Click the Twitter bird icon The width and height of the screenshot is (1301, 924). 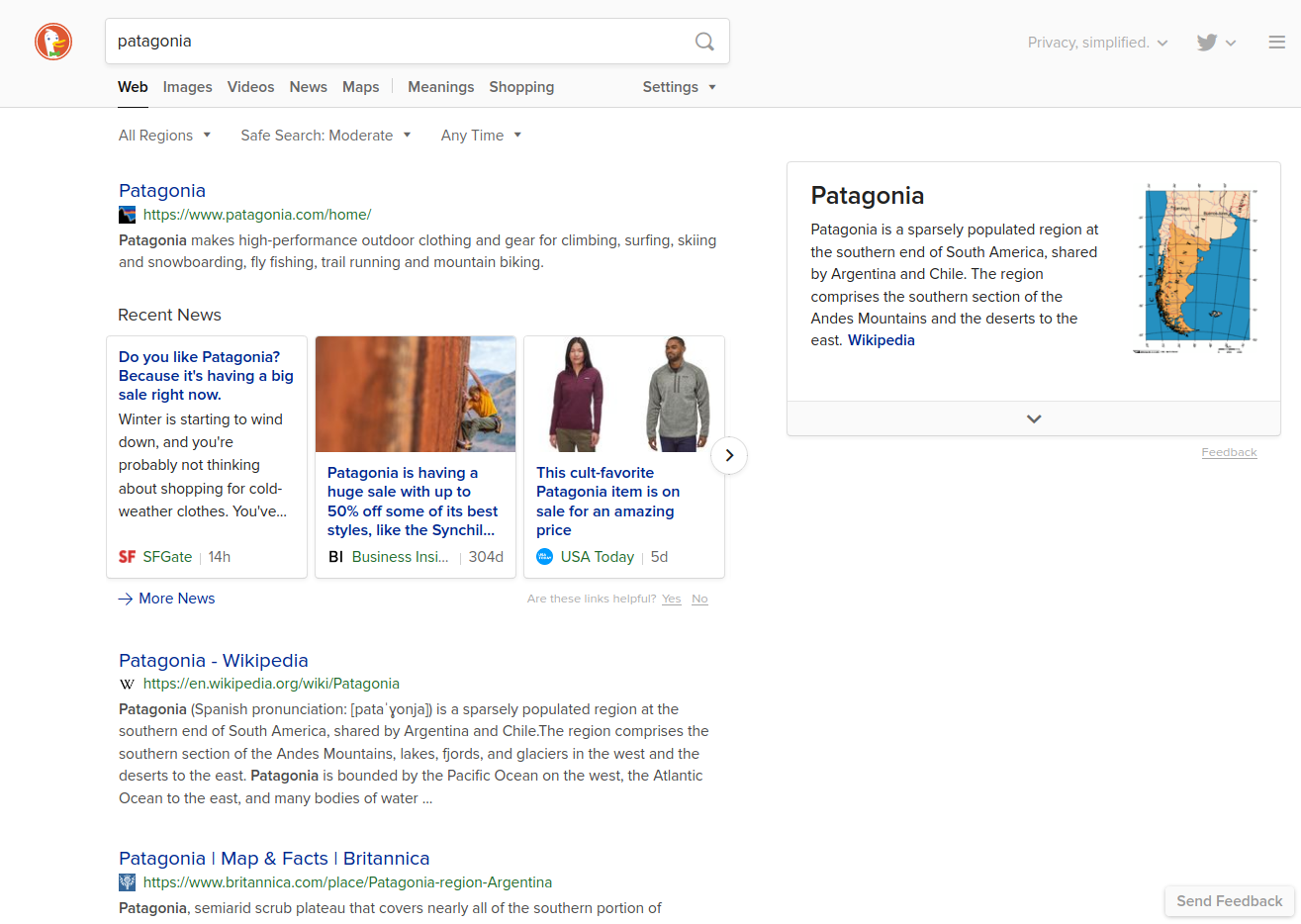coord(1206,43)
